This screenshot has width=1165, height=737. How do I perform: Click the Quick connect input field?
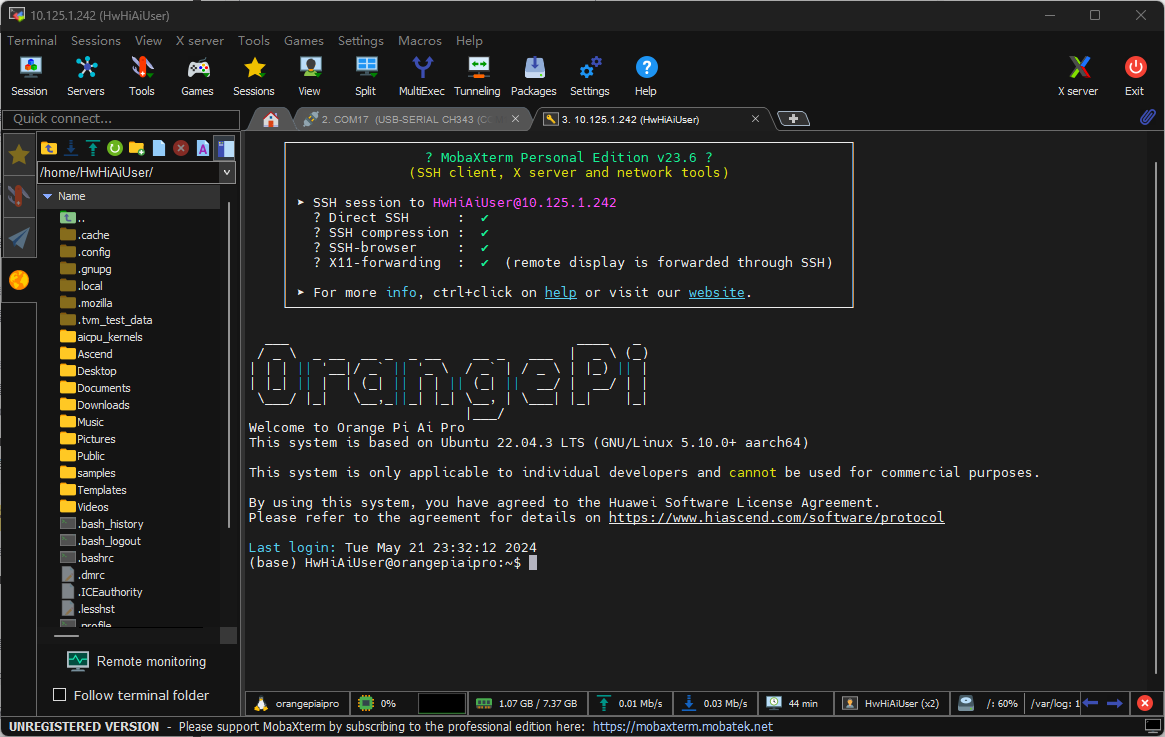(x=121, y=119)
